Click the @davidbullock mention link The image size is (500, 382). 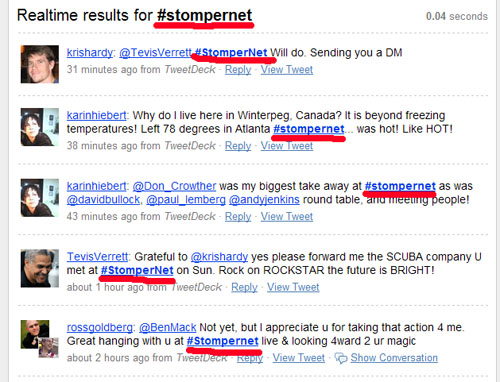[x=103, y=200]
